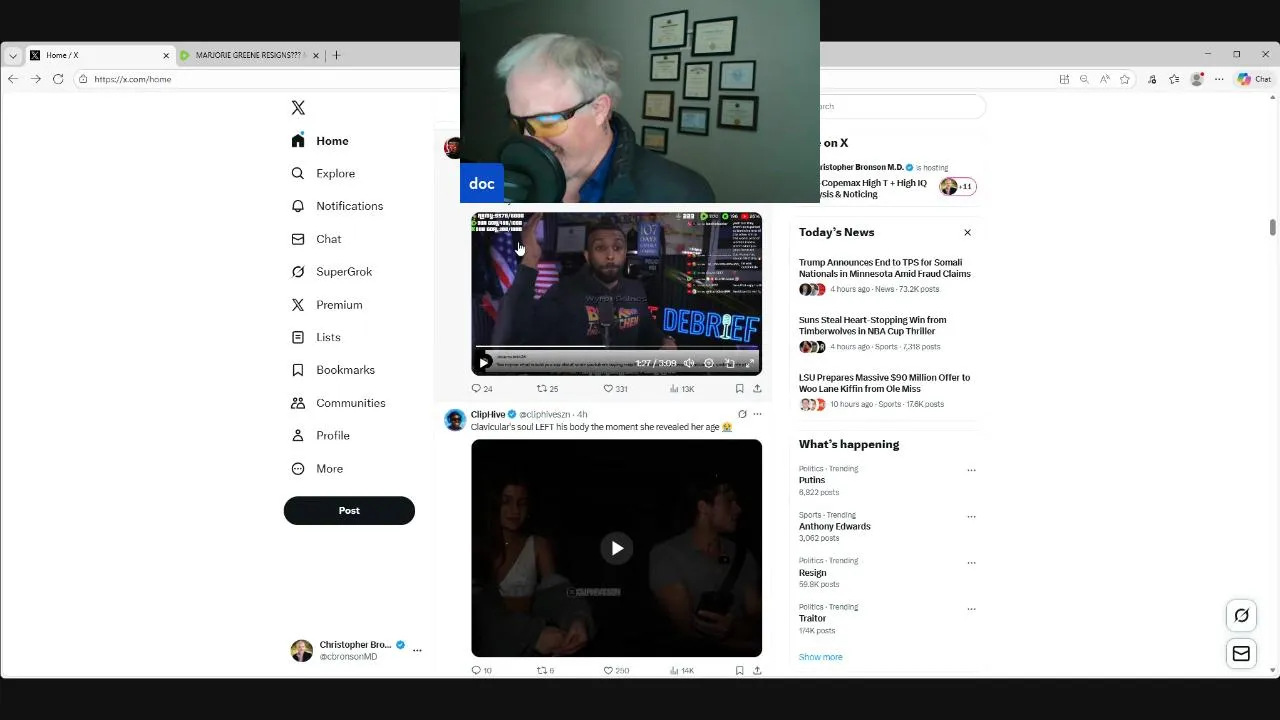Toggle fullscreen on the Debrief video

[750, 363]
